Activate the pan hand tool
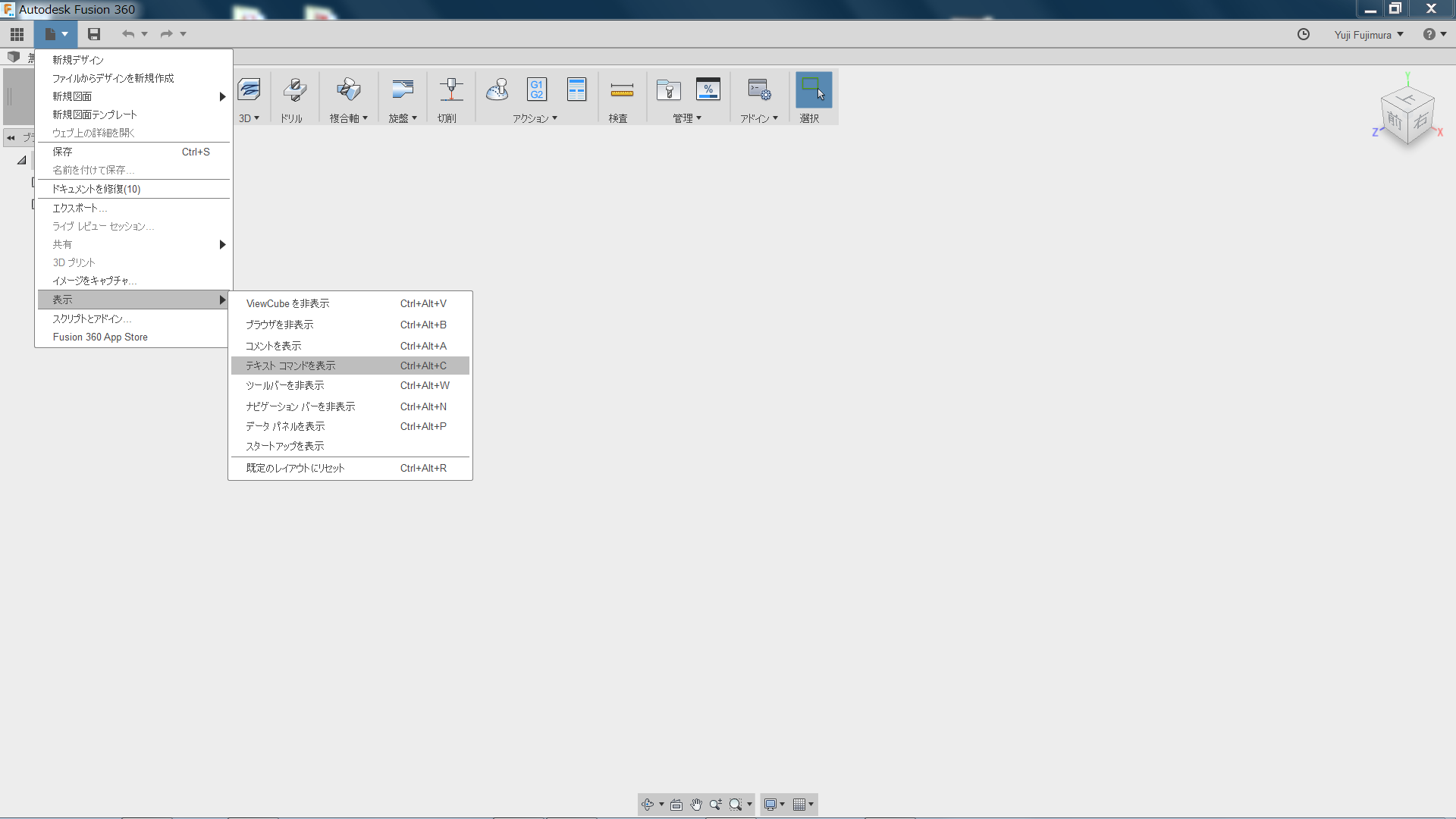 [696, 805]
